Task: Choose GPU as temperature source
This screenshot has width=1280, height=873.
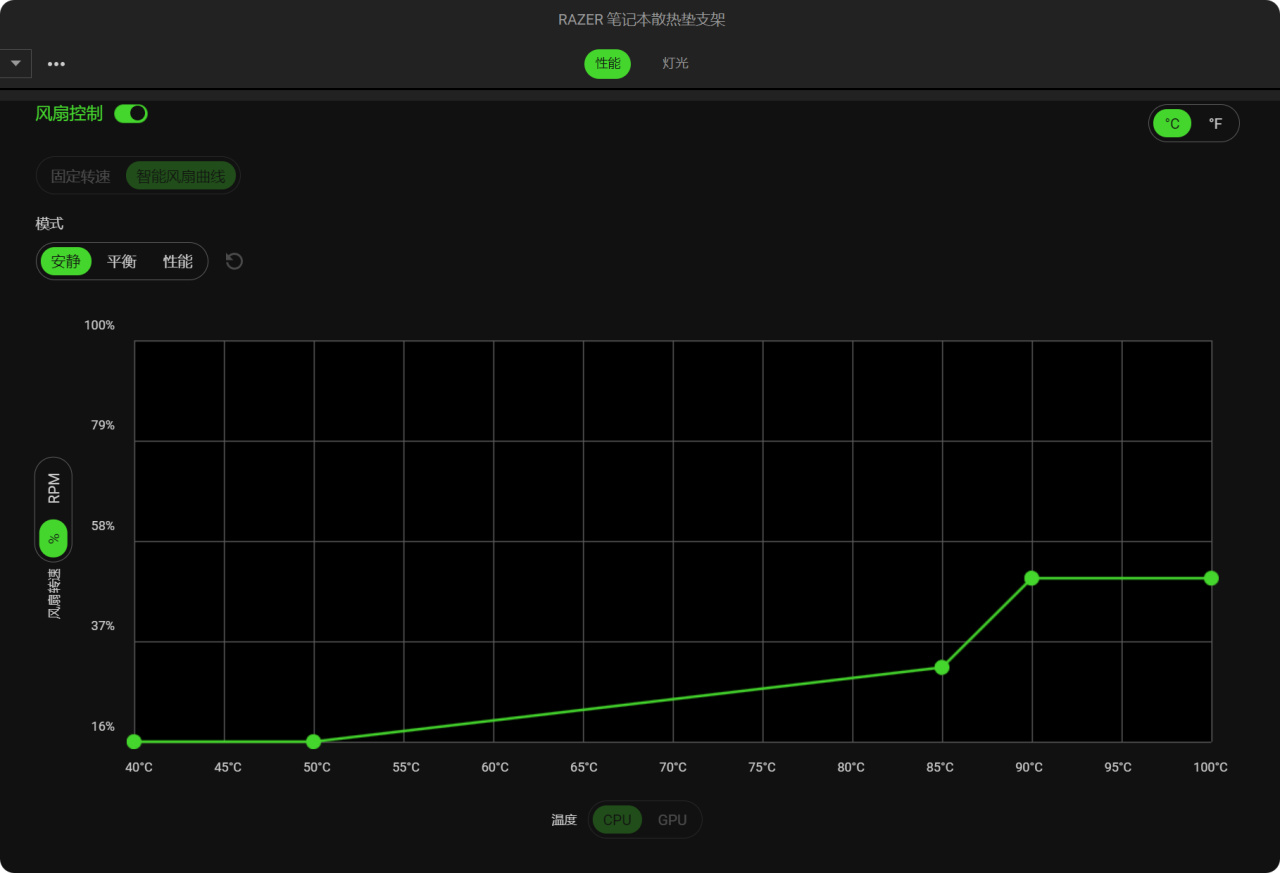Action: [672, 820]
